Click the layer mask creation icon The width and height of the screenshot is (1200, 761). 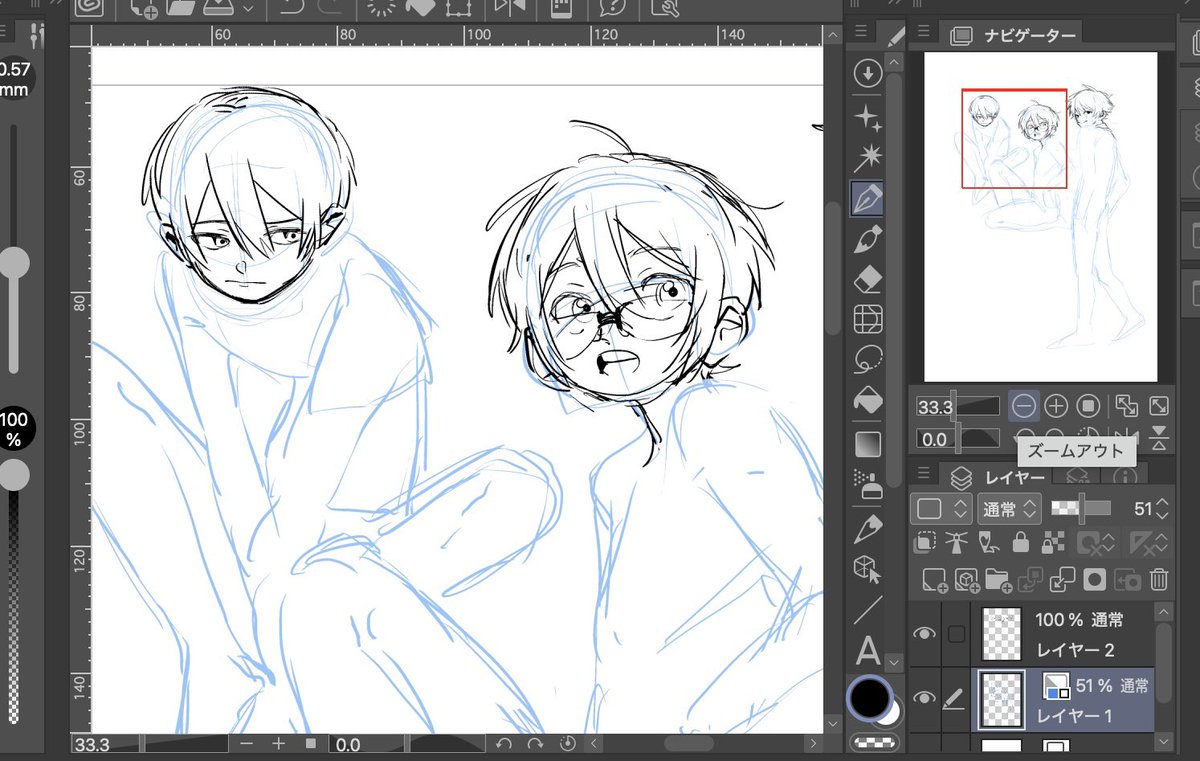(x=1095, y=579)
